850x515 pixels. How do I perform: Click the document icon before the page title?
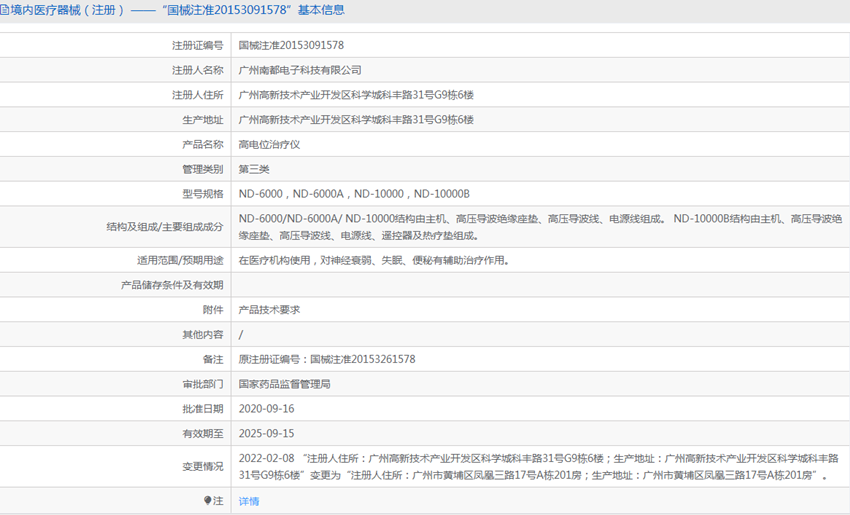click(x=4, y=10)
